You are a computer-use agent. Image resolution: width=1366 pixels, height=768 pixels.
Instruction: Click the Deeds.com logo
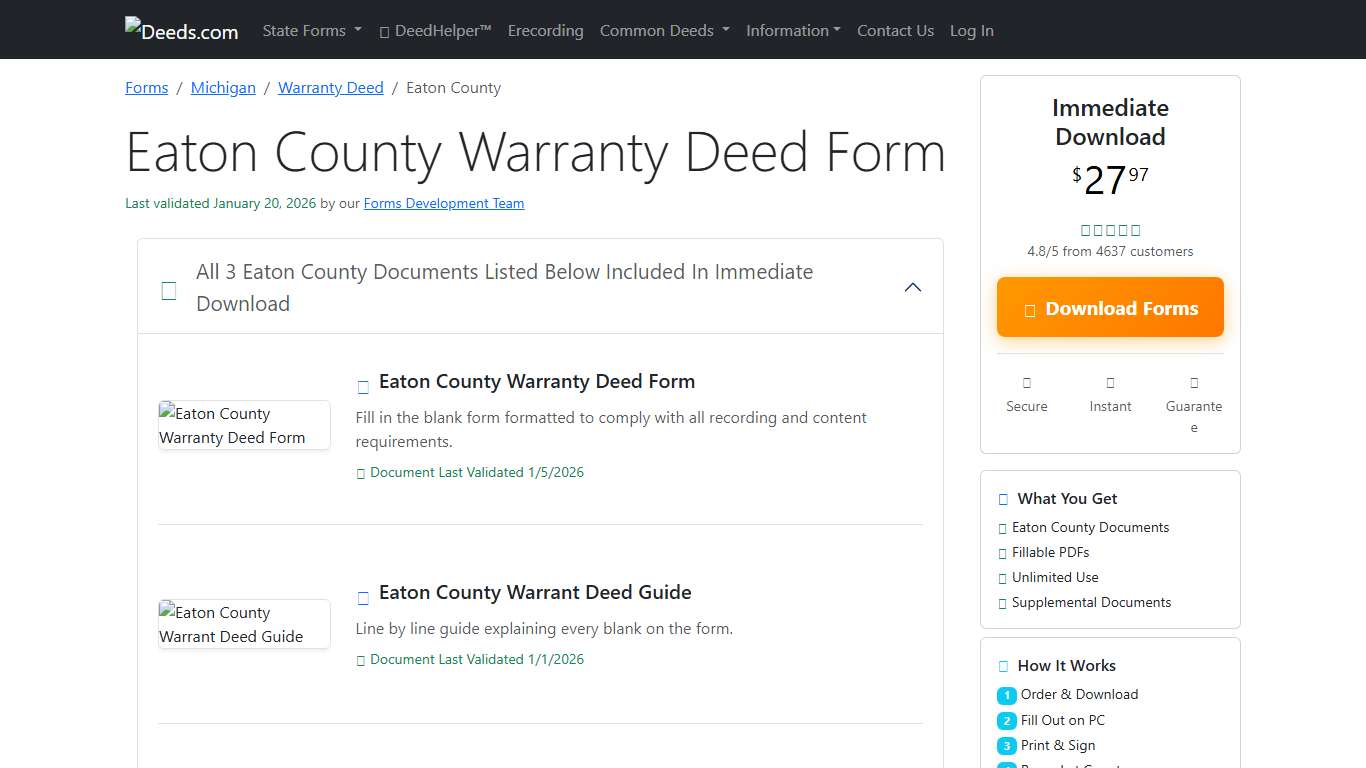pyautogui.click(x=181, y=29)
